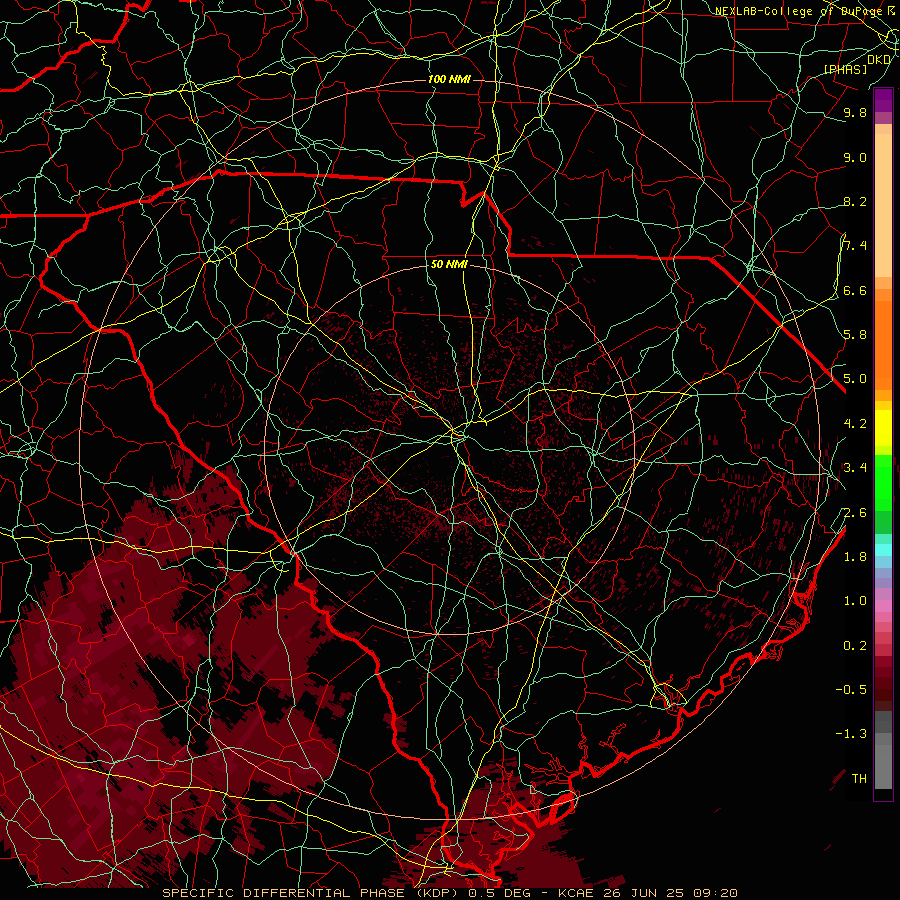Select the 50 NMI range ring label
Screen dimensions: 900x900
pyautogui.click(x=449, y=264)
